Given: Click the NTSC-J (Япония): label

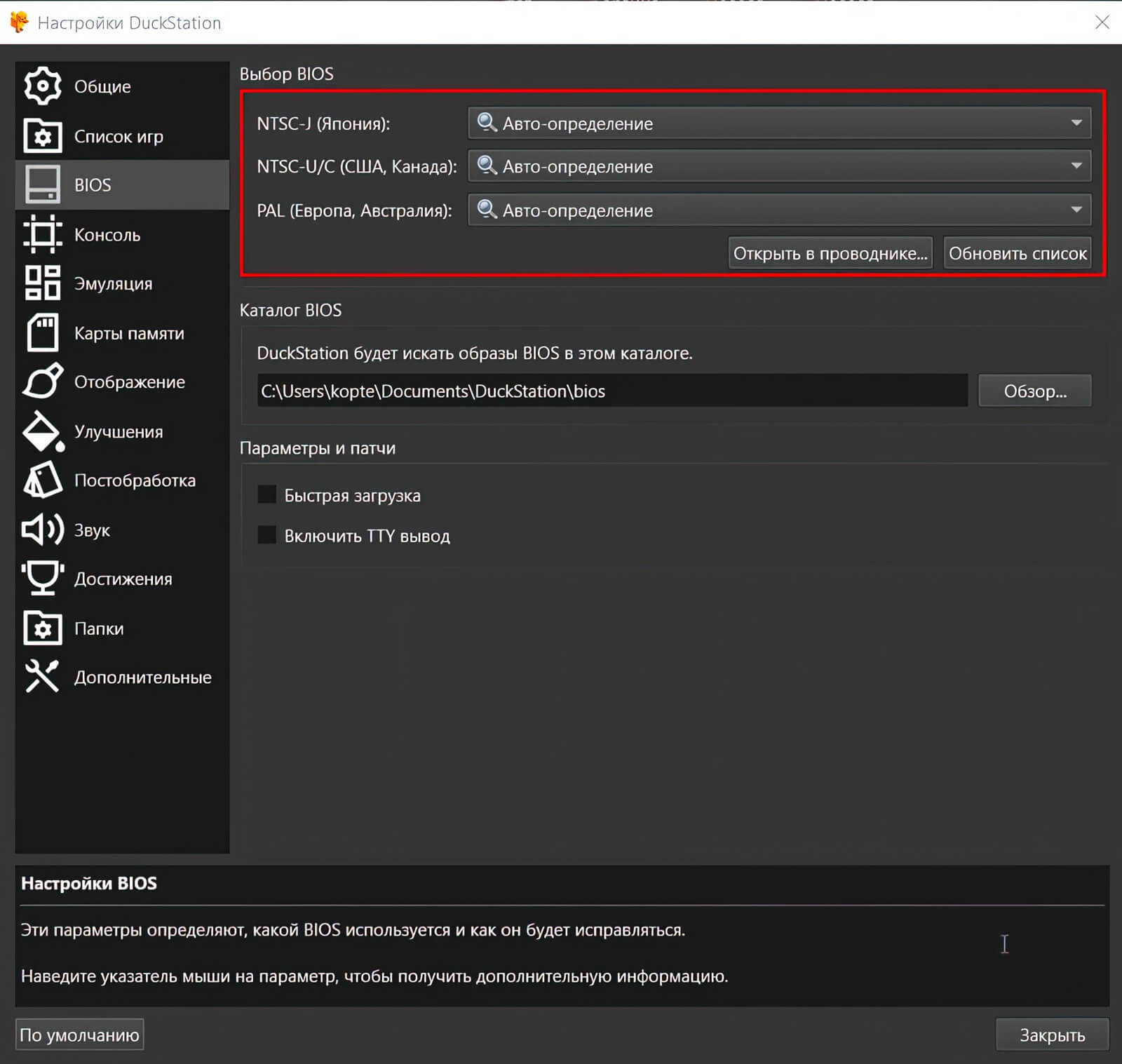Looking at the screenshot, I should 323,123.
